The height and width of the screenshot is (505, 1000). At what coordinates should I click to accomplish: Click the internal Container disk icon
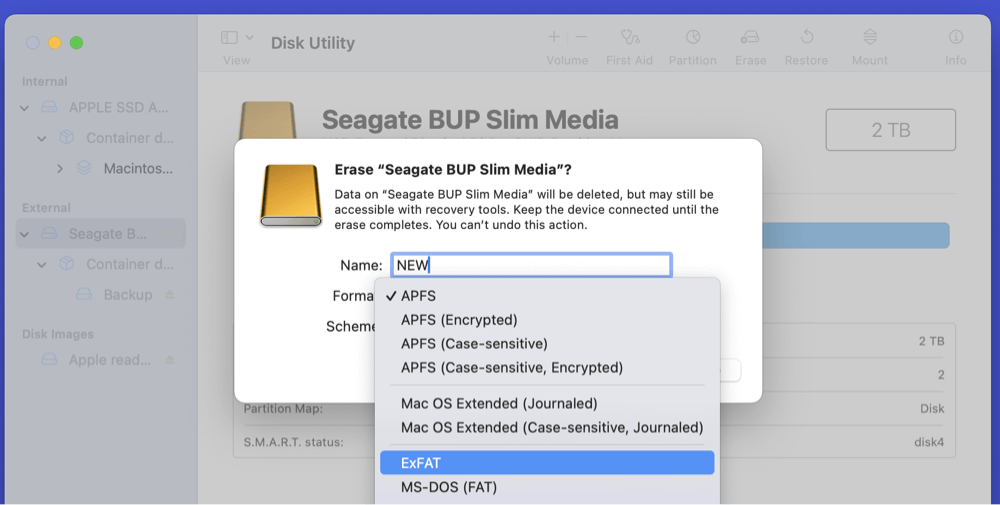point(66,138)
